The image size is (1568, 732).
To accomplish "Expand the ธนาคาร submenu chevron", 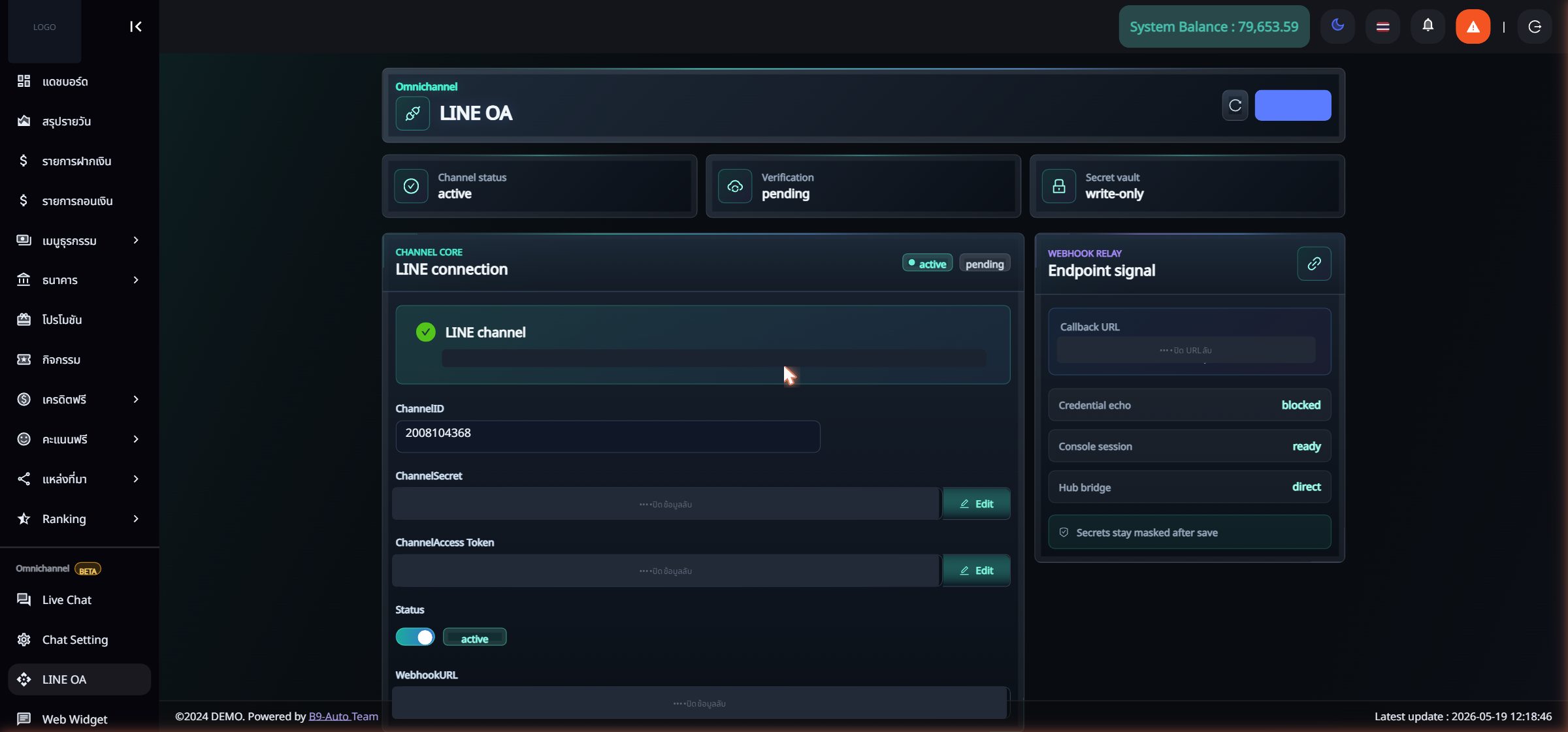I will tap(136, 280).
